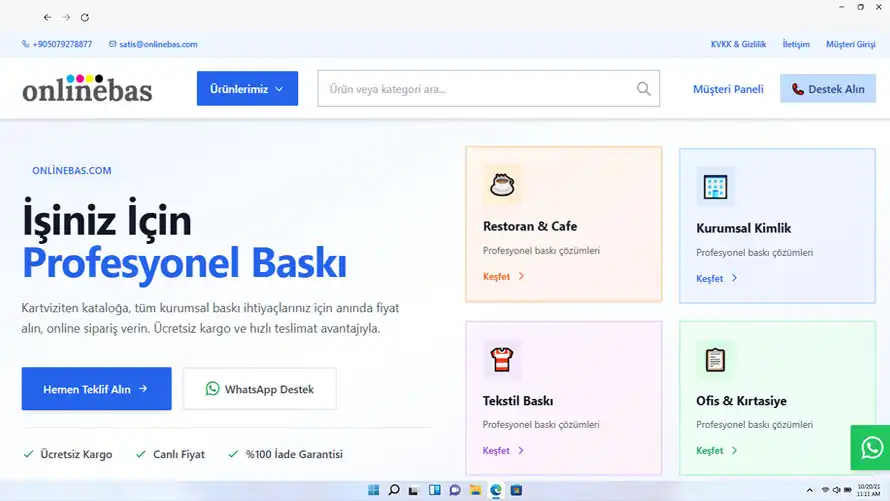Select Ofis & Kırtasiye card title

point(741,401)
